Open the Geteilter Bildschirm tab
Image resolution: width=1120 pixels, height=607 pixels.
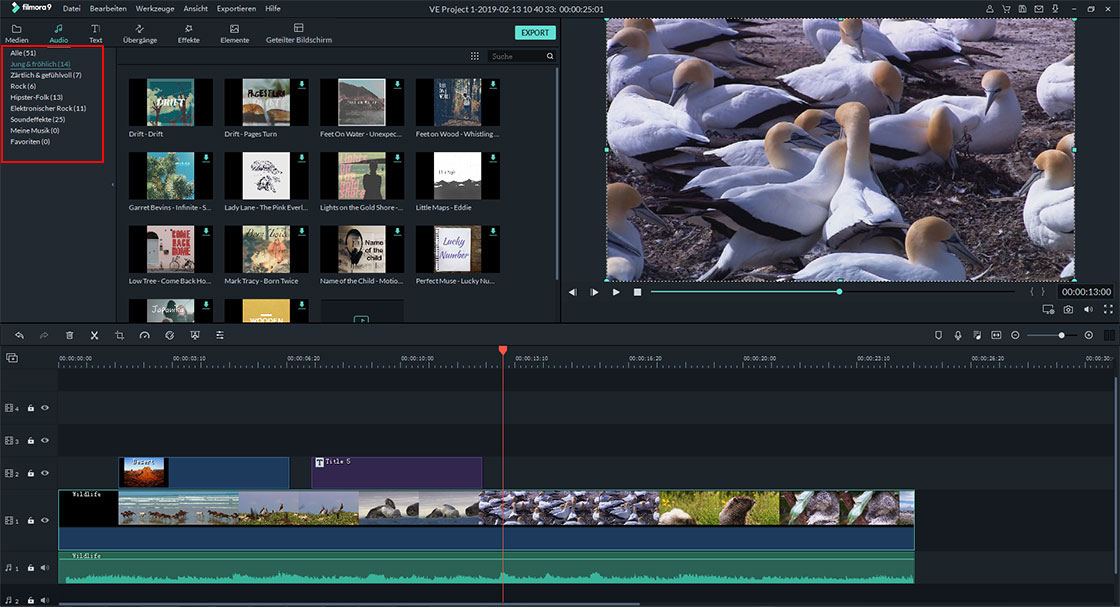pos(299,34)
